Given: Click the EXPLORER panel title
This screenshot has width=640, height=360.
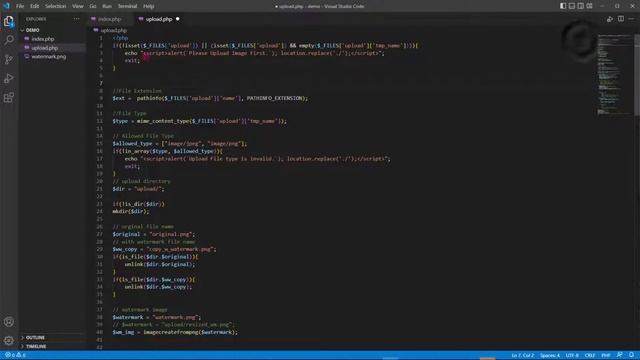Looking at the screenshot, I should pyautogui.click(x=36, y=19).
